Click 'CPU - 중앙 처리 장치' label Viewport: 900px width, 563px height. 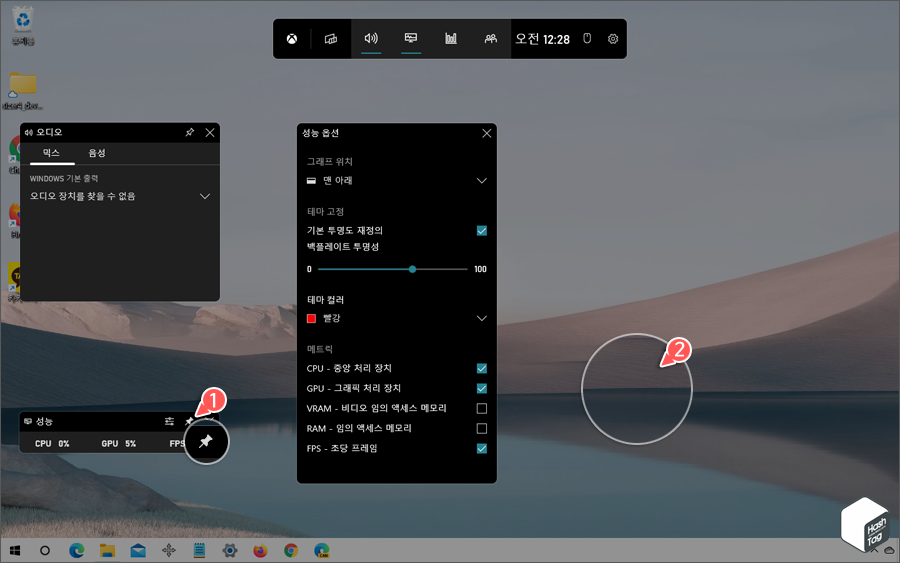pos(349,368)
